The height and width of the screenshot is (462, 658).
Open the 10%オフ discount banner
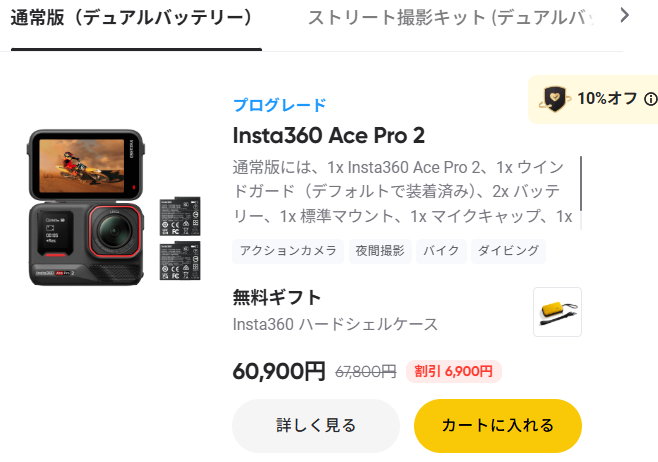593,99
